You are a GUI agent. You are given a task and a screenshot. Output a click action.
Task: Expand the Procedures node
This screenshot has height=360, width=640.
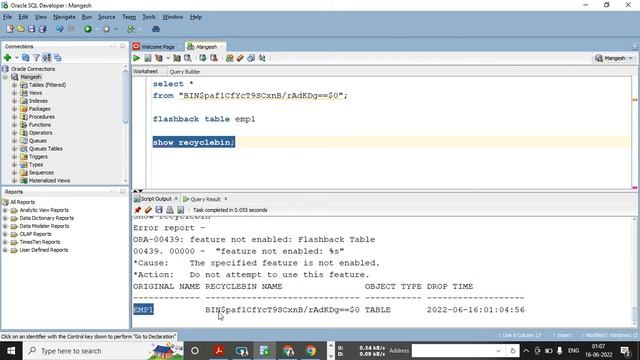[14, 117]
